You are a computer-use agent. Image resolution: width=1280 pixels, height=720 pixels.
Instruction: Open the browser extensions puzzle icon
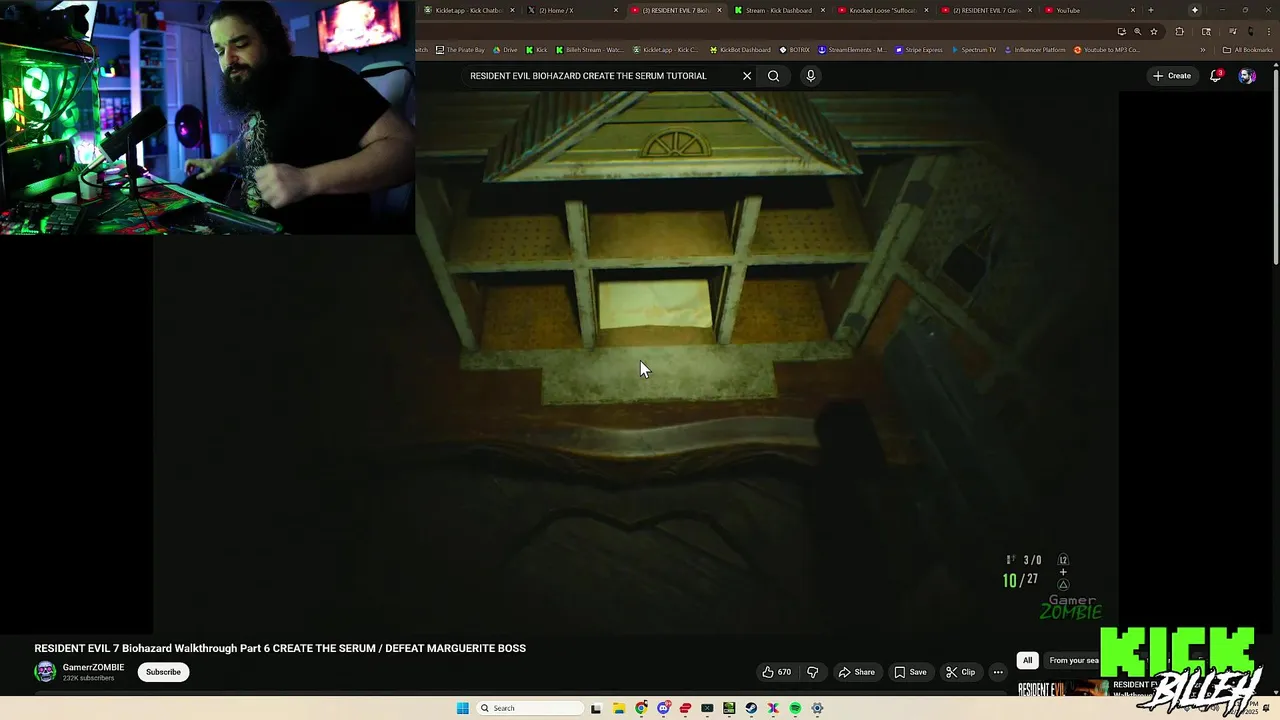[x=1179, y=31]
